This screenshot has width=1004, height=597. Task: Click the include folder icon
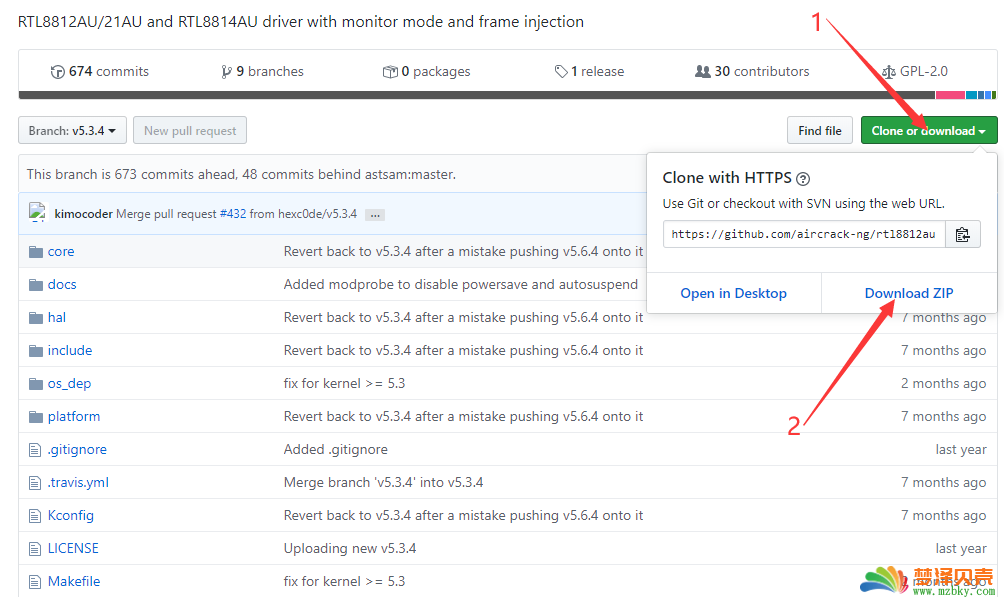[36, 350]
